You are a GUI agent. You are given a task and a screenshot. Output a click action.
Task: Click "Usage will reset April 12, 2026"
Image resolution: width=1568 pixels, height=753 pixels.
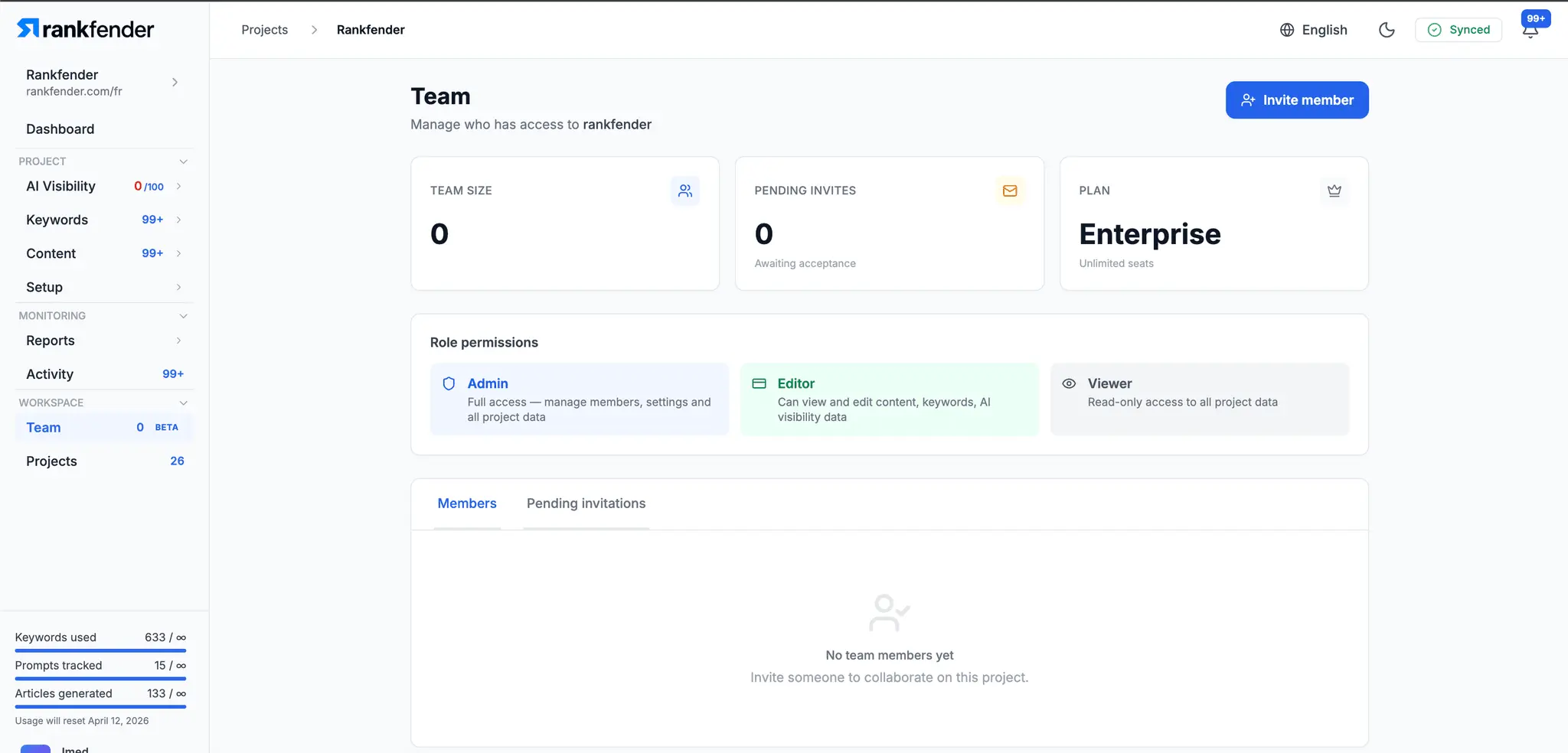[82, 721]
